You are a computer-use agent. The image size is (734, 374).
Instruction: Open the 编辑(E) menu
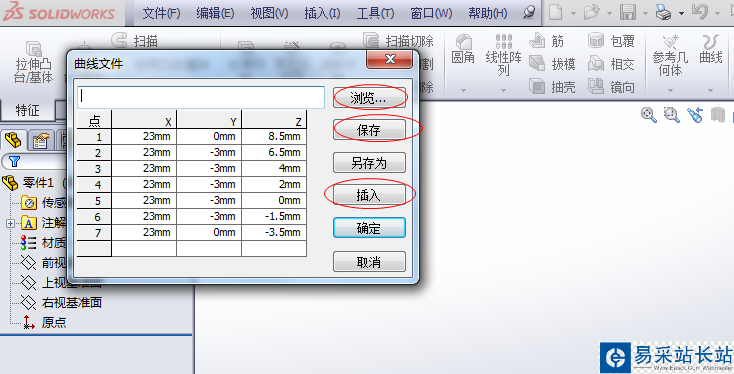tap(215, 13)
